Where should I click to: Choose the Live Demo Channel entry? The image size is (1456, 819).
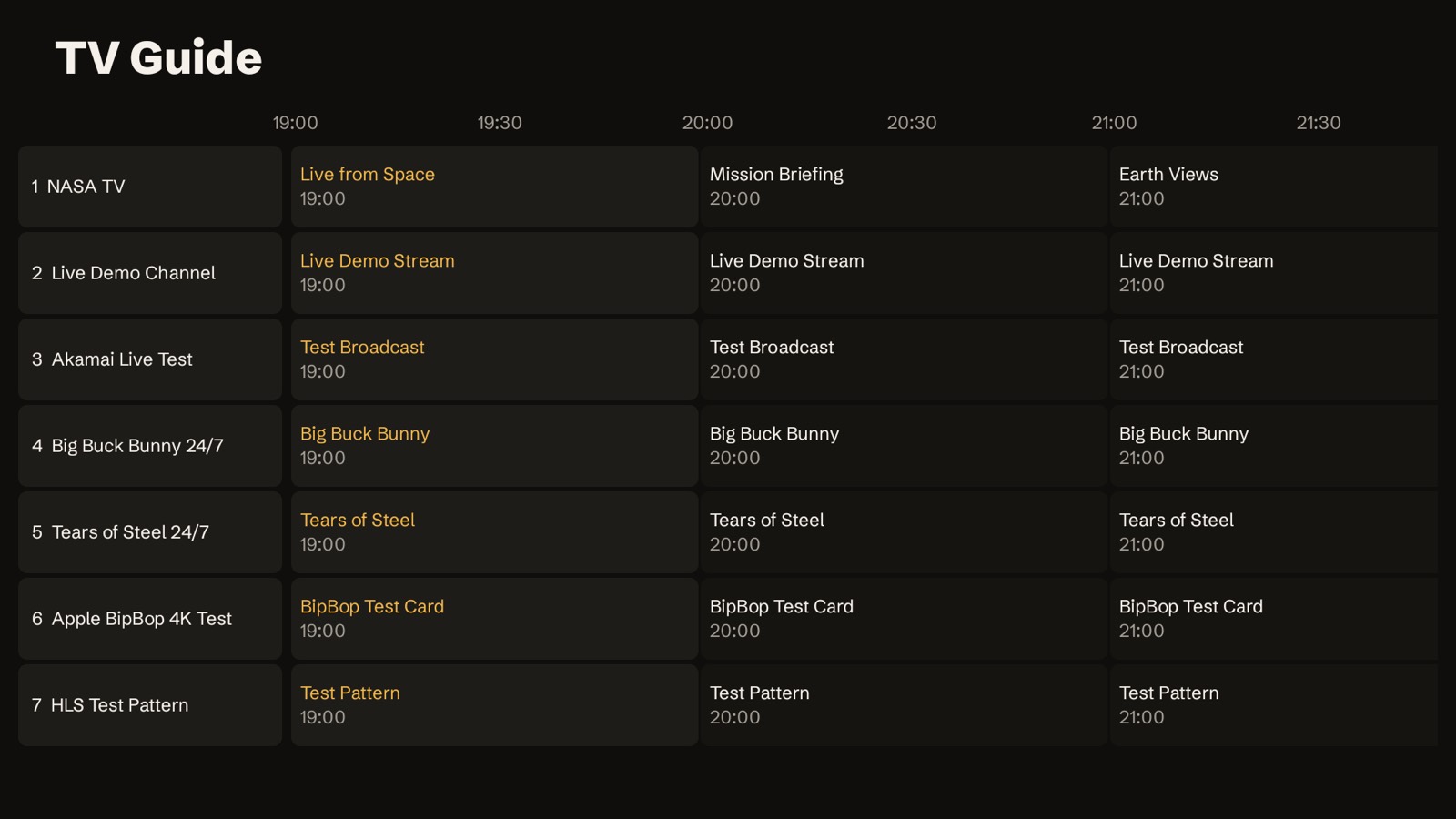(x=150, y=273)
